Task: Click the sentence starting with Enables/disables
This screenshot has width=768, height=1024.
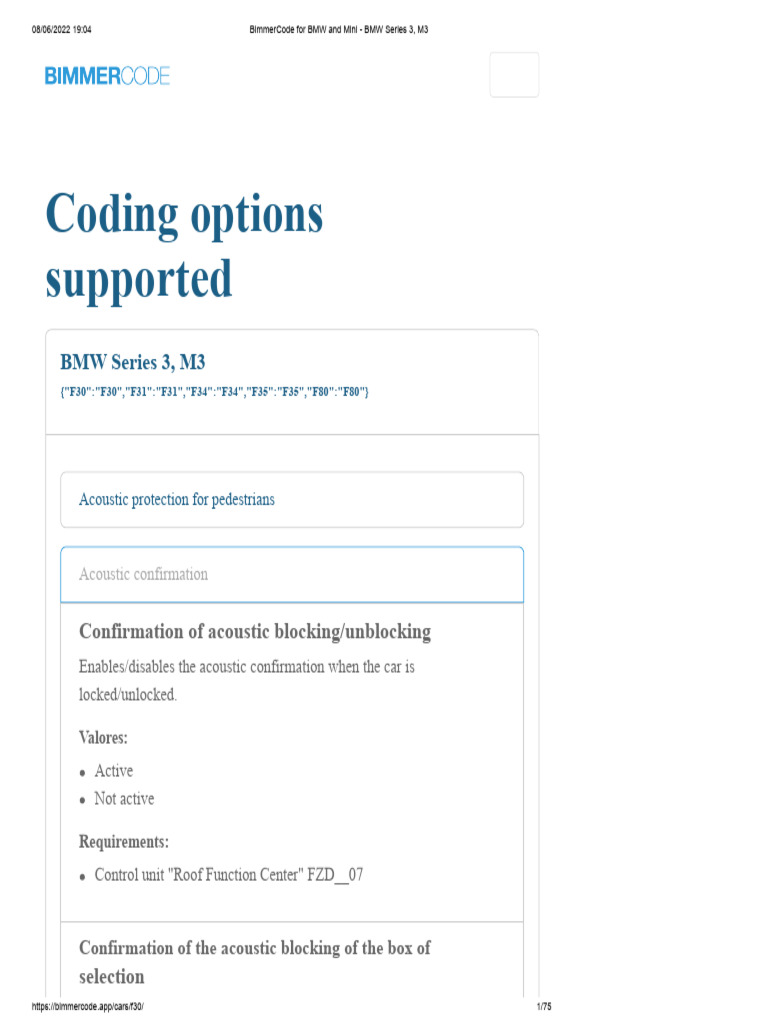Action: pos(246,666)
